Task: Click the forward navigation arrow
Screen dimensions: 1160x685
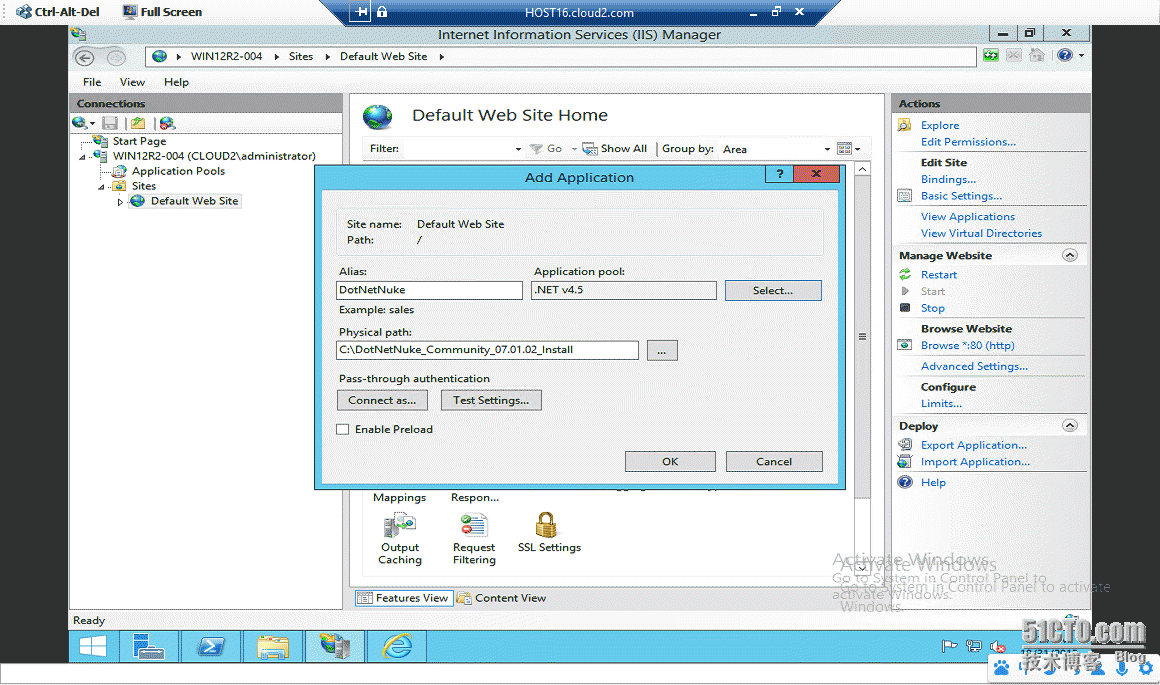Action: [x=116, y=58]
